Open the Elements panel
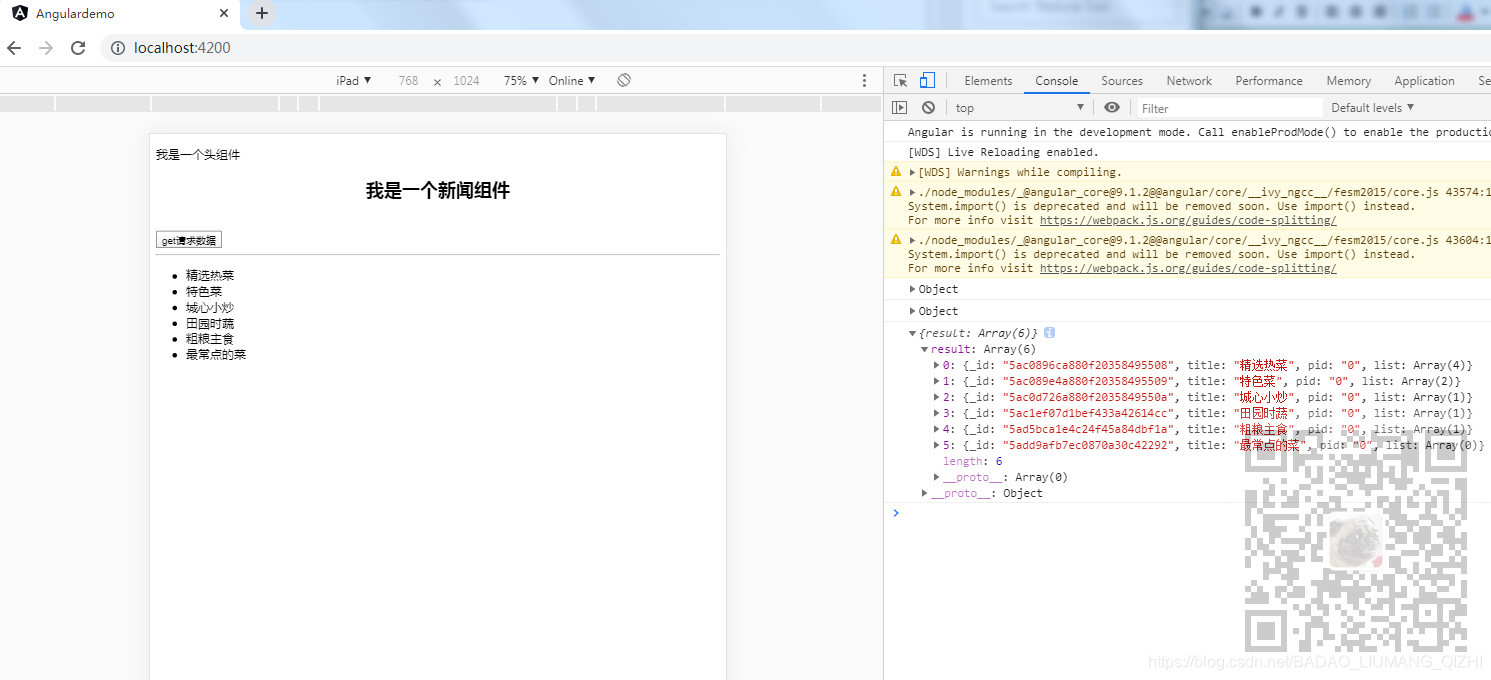This screenshot has height=680, width=1491. click(988, 80)
